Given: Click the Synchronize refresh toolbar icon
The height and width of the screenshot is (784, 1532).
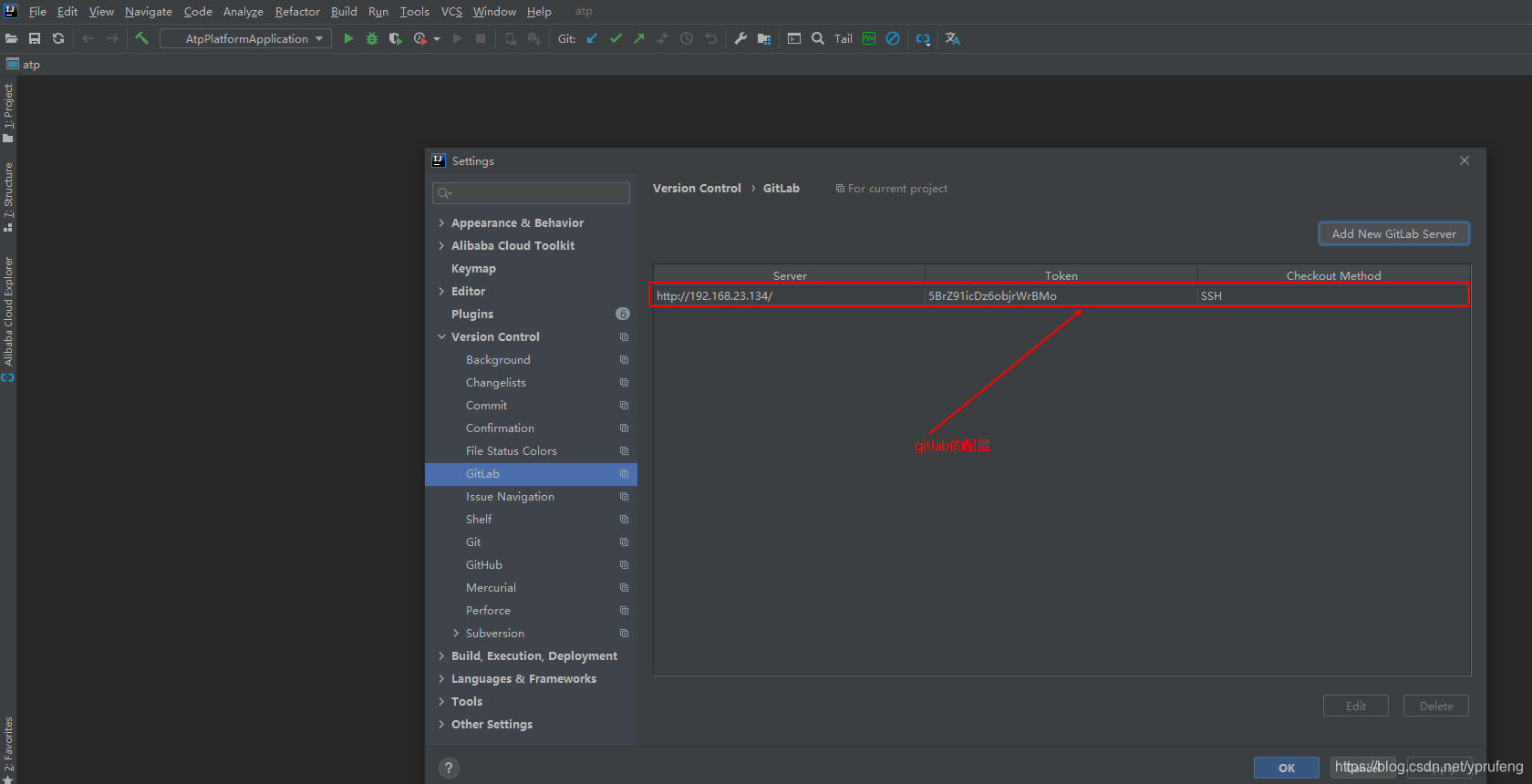Looking at the screenshot, I should pos(58,38).
